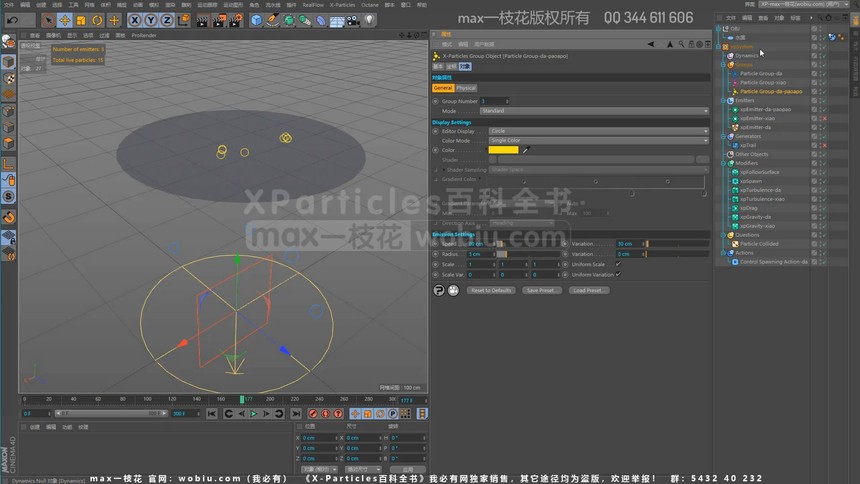Screen dimensions: 860x484
Task: Toggle the Uniform Scale checkbox
Action: 618,264
